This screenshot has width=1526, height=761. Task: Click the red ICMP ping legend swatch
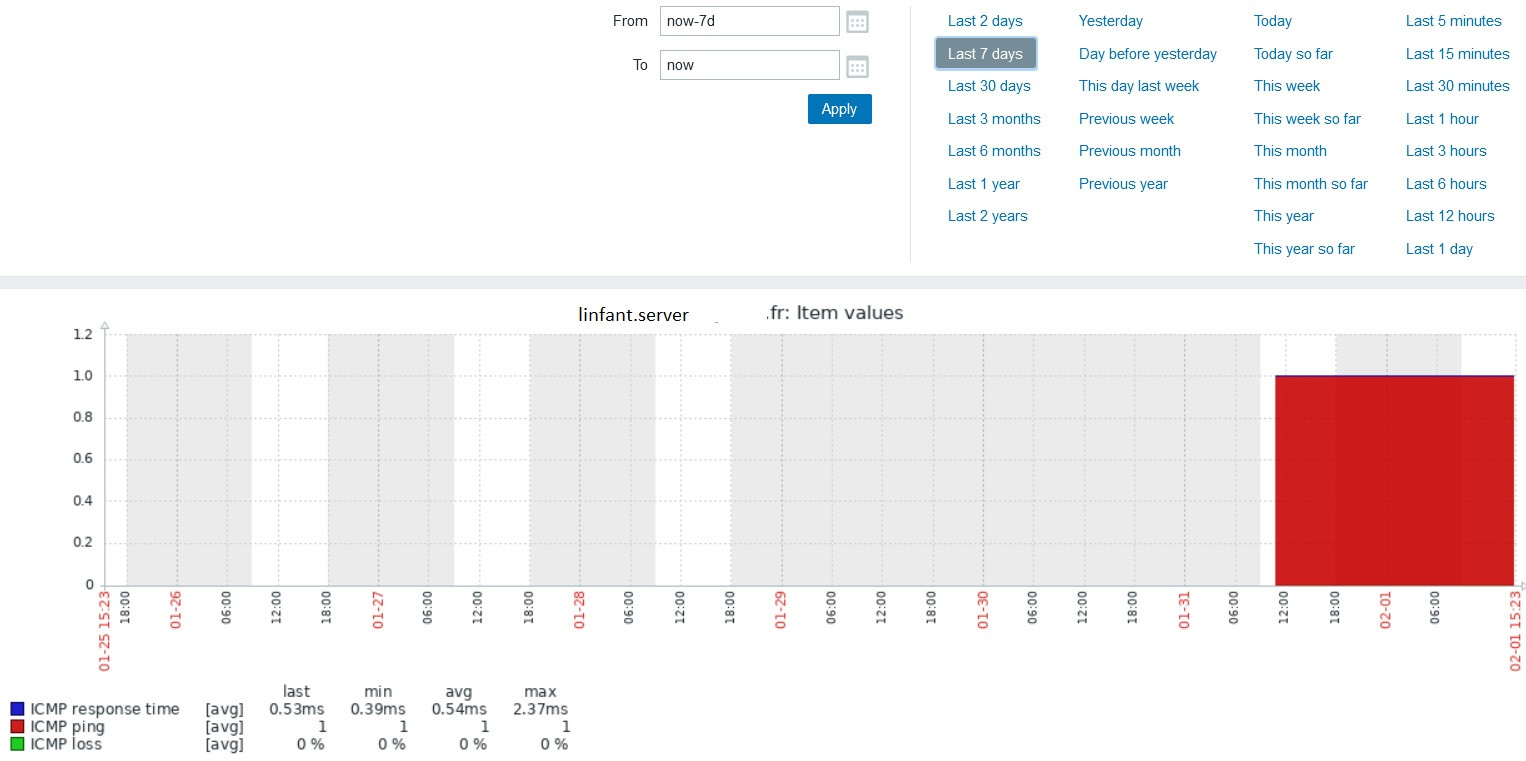[17, 727]
